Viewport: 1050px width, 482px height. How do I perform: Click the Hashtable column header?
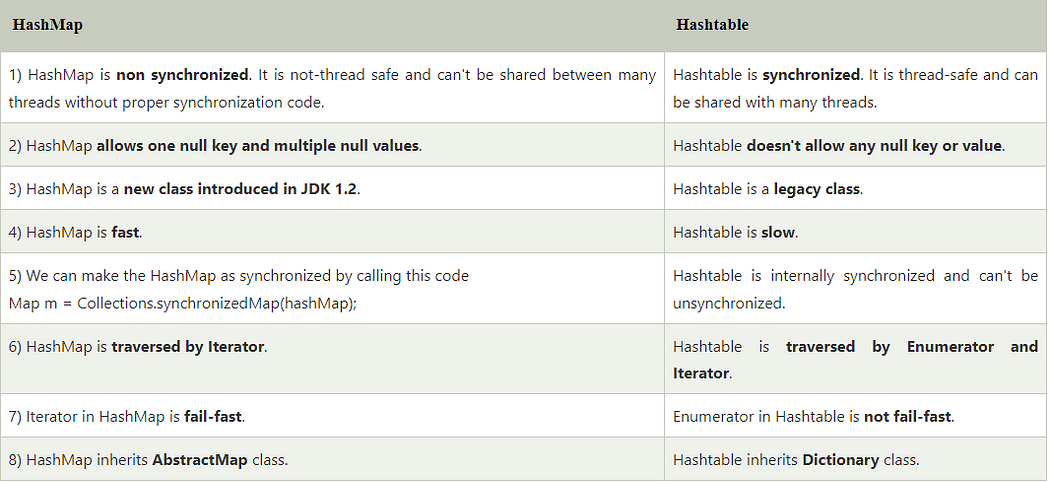coord(712,25)
